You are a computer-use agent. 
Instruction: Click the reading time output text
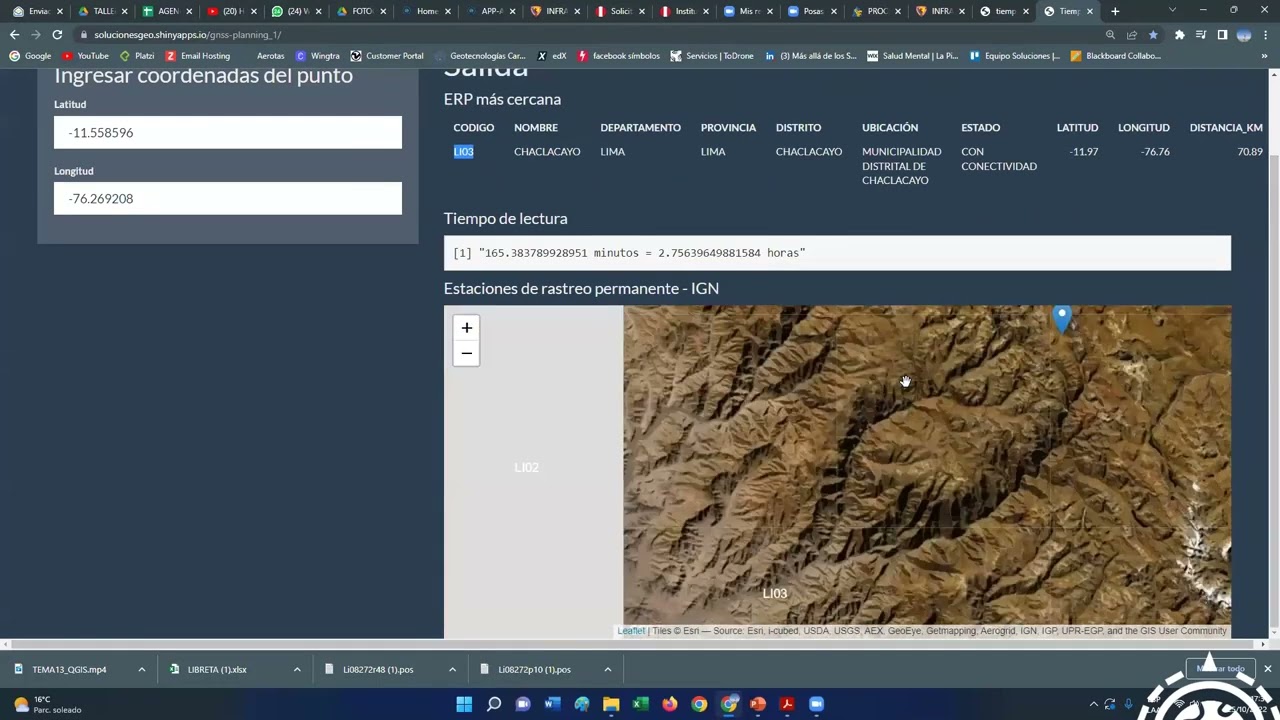(x=629, y=253)
